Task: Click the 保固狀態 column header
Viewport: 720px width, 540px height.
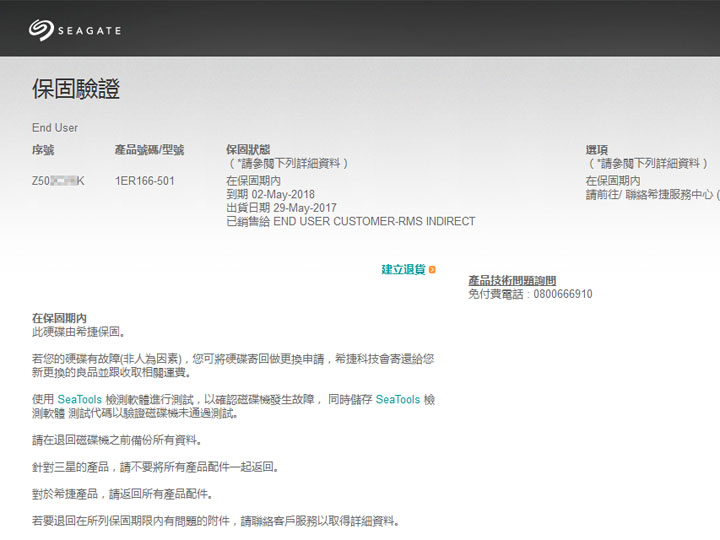Action: [x=248, y=150]
